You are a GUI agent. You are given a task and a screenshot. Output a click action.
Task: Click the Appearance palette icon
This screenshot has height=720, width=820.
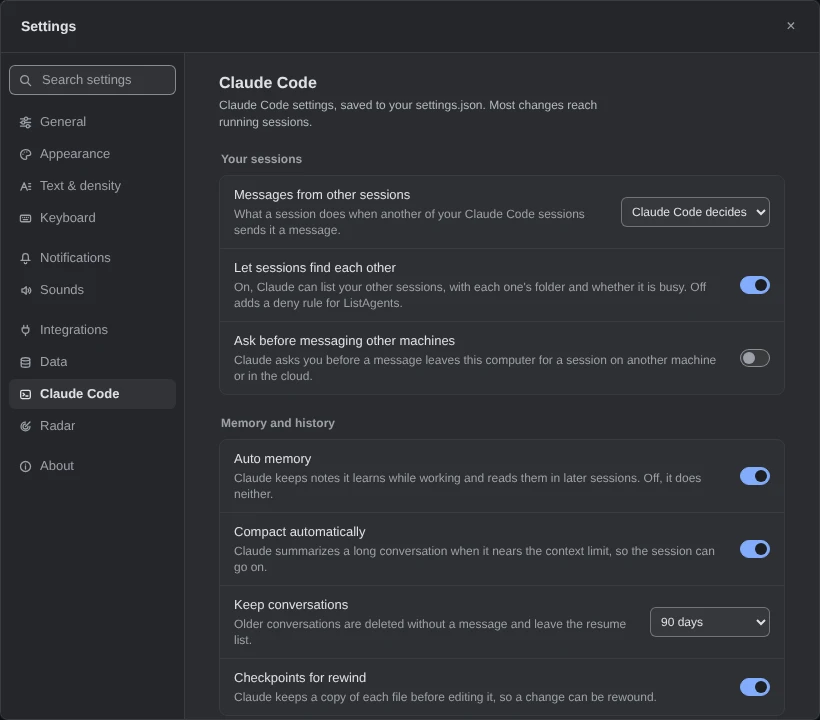tap(25, 154)
